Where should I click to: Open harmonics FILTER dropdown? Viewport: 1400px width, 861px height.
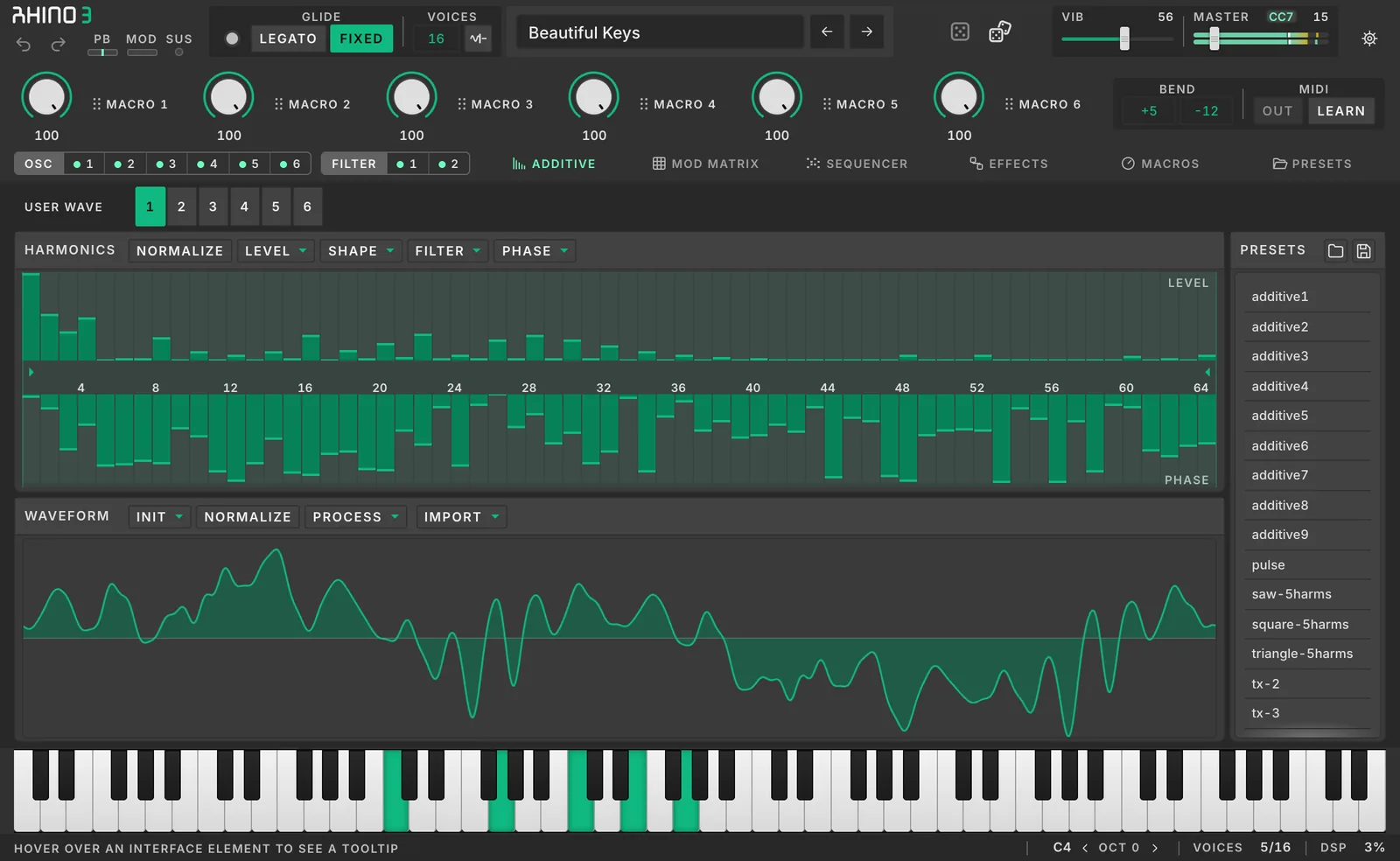447,251
